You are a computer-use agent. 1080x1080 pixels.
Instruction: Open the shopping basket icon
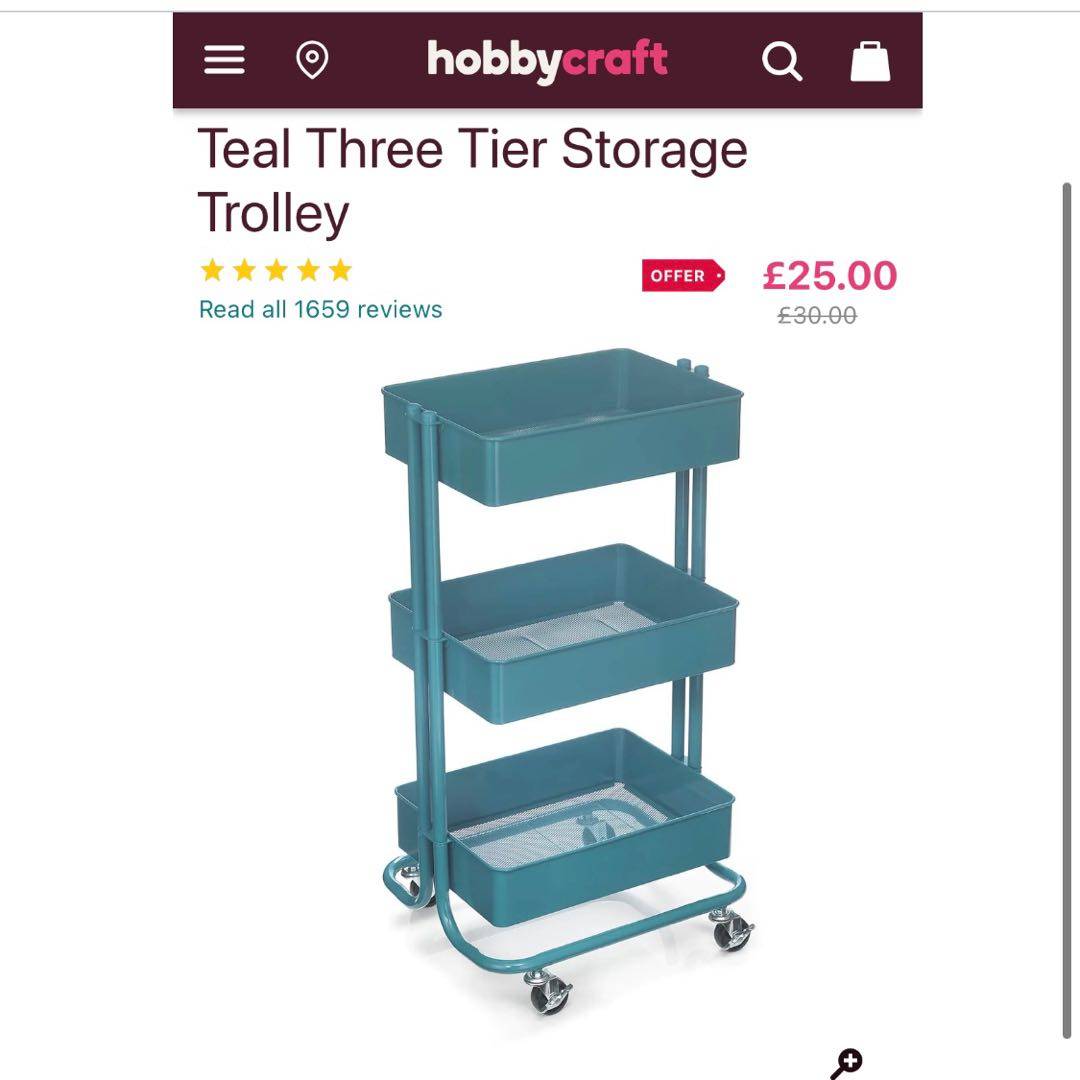pyautogui.click(x=869, y=61)
